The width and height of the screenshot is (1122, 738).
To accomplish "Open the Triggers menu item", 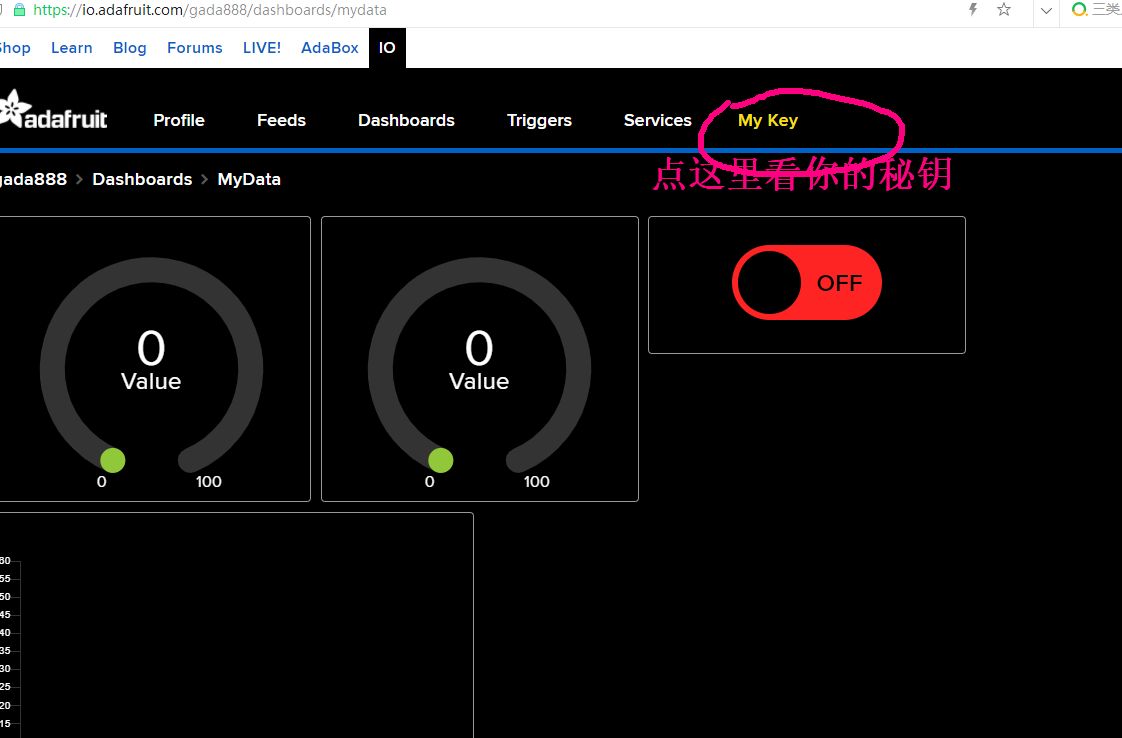I will tap(540, 120).
